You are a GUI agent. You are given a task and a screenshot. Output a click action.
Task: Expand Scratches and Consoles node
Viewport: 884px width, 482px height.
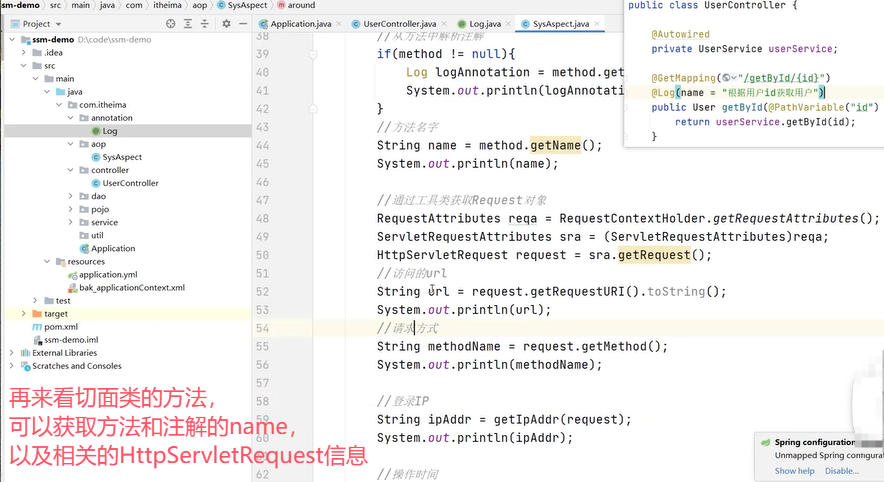12,365
